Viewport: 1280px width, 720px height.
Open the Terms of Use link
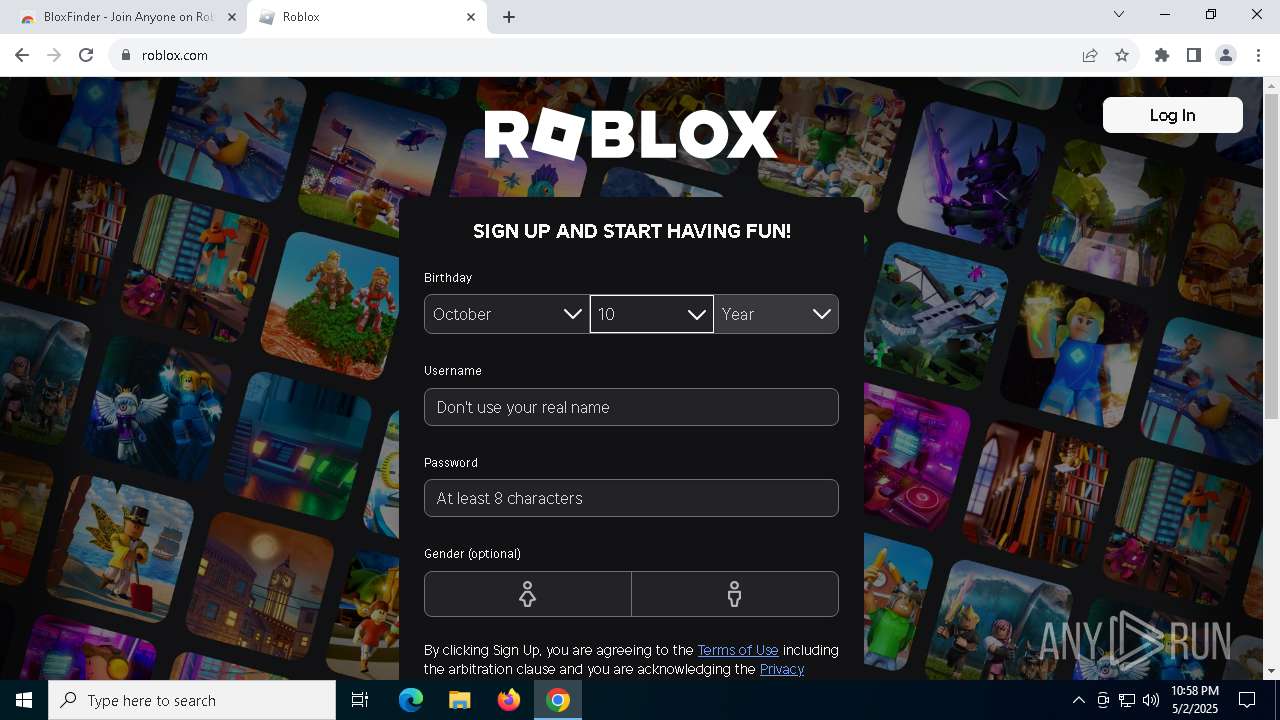pos(738,650)
